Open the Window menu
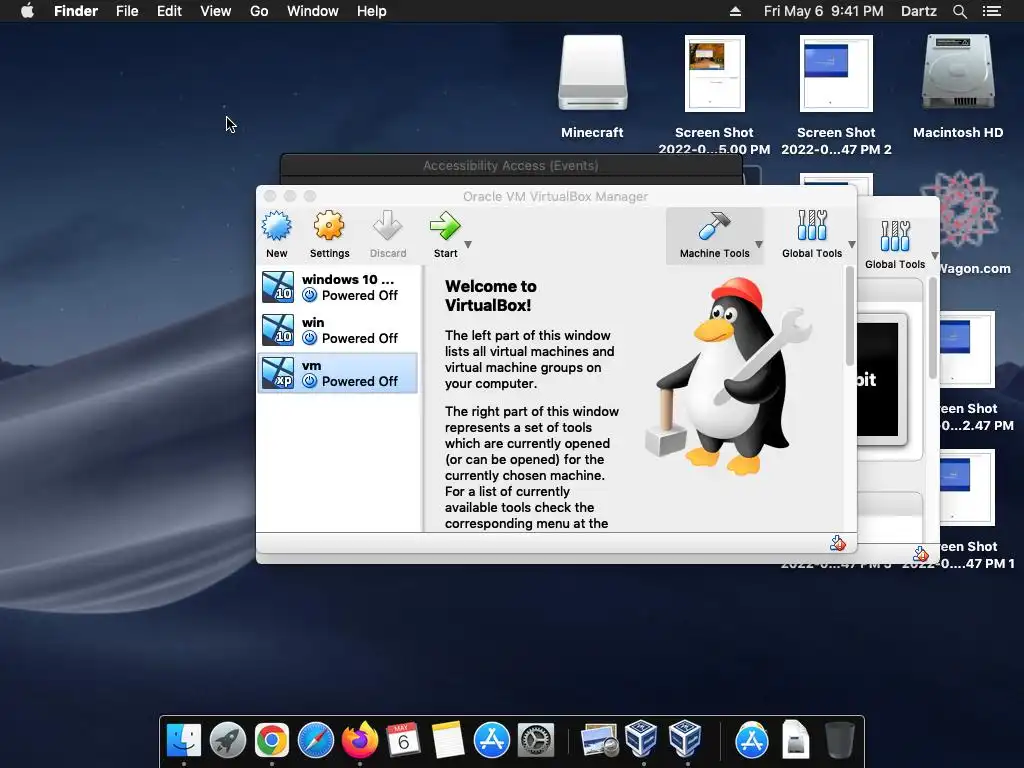 pos(313,11)
